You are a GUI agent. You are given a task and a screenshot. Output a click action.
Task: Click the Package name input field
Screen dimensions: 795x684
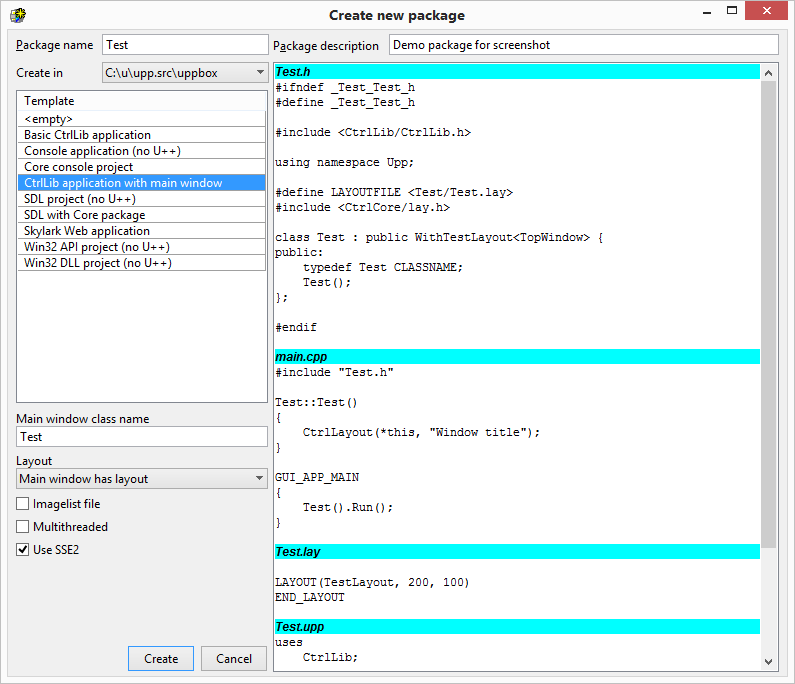point(184,45)
